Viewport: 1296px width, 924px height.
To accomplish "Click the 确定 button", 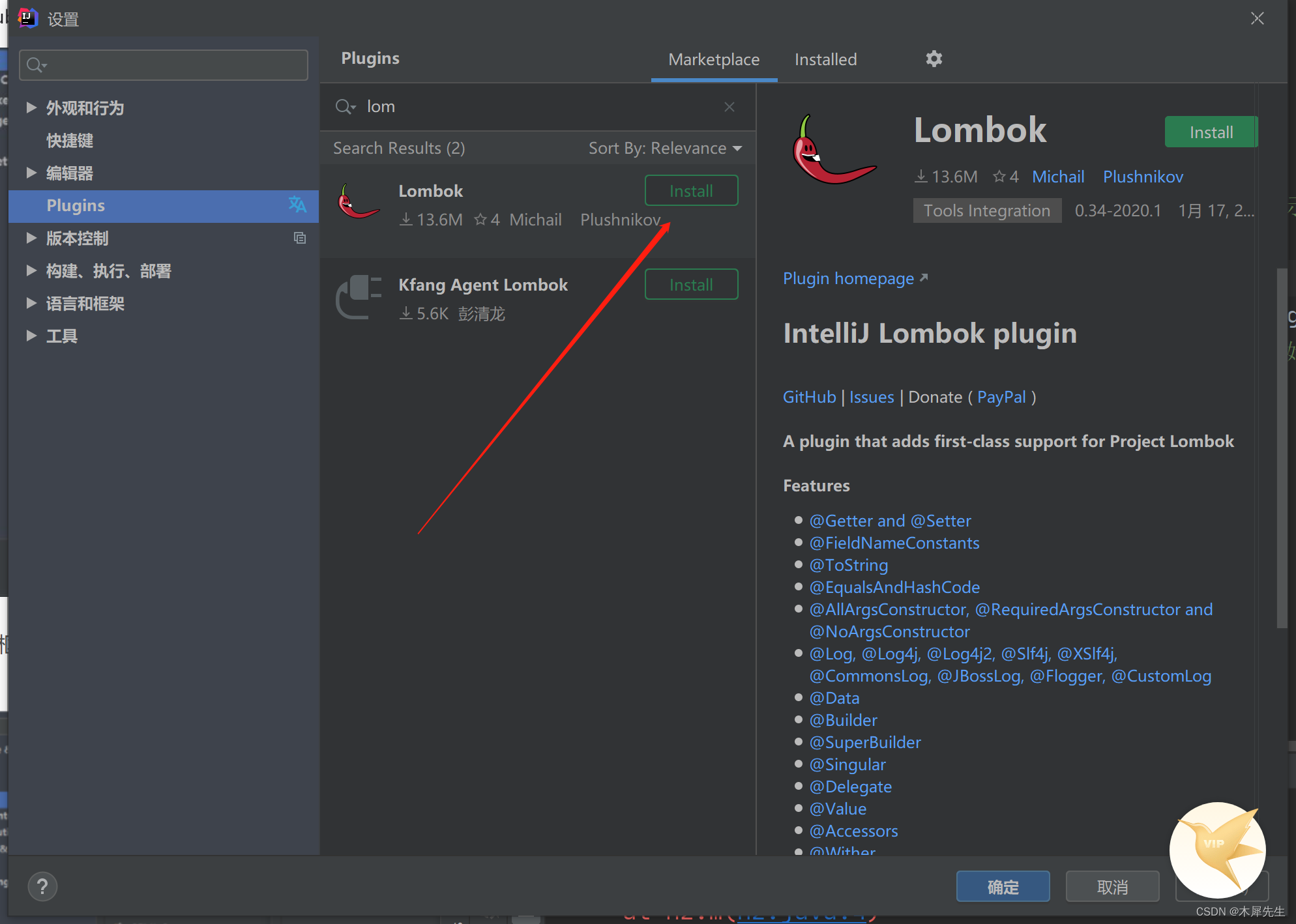I will click(1003, 887).
